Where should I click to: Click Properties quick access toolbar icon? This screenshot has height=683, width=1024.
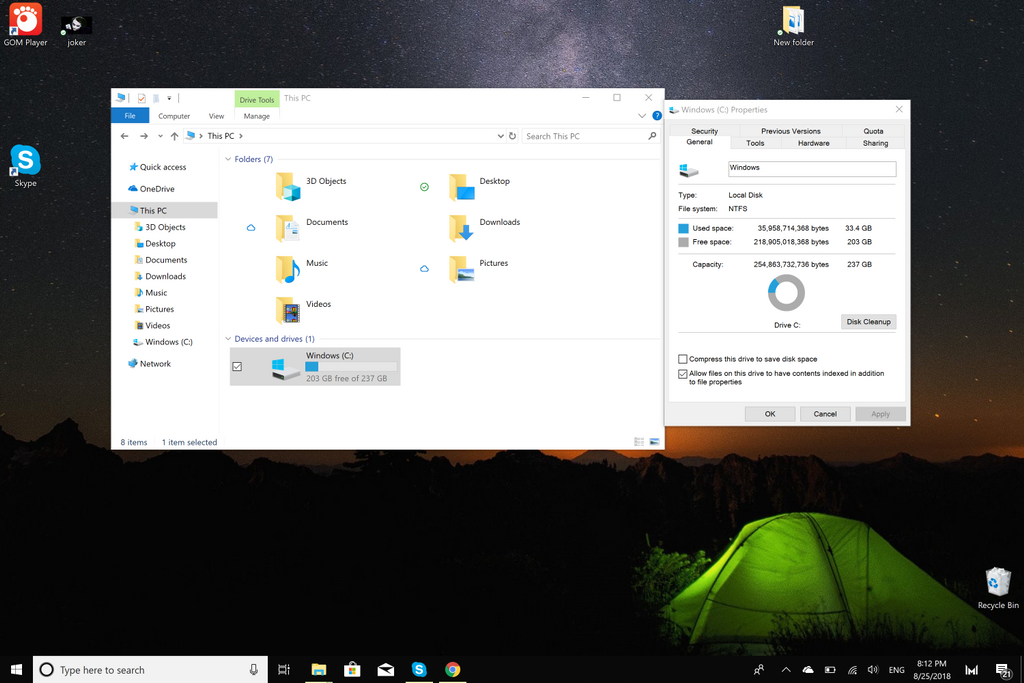pyautogui.click(x=141, y=98)
